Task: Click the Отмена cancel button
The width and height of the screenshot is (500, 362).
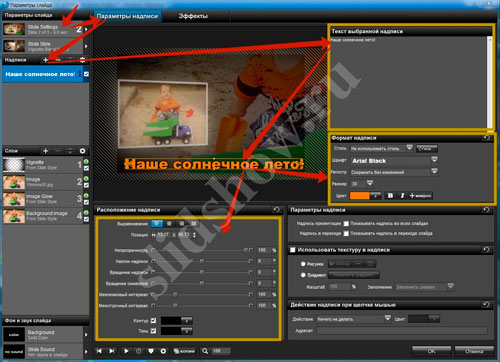Action: 474,351
